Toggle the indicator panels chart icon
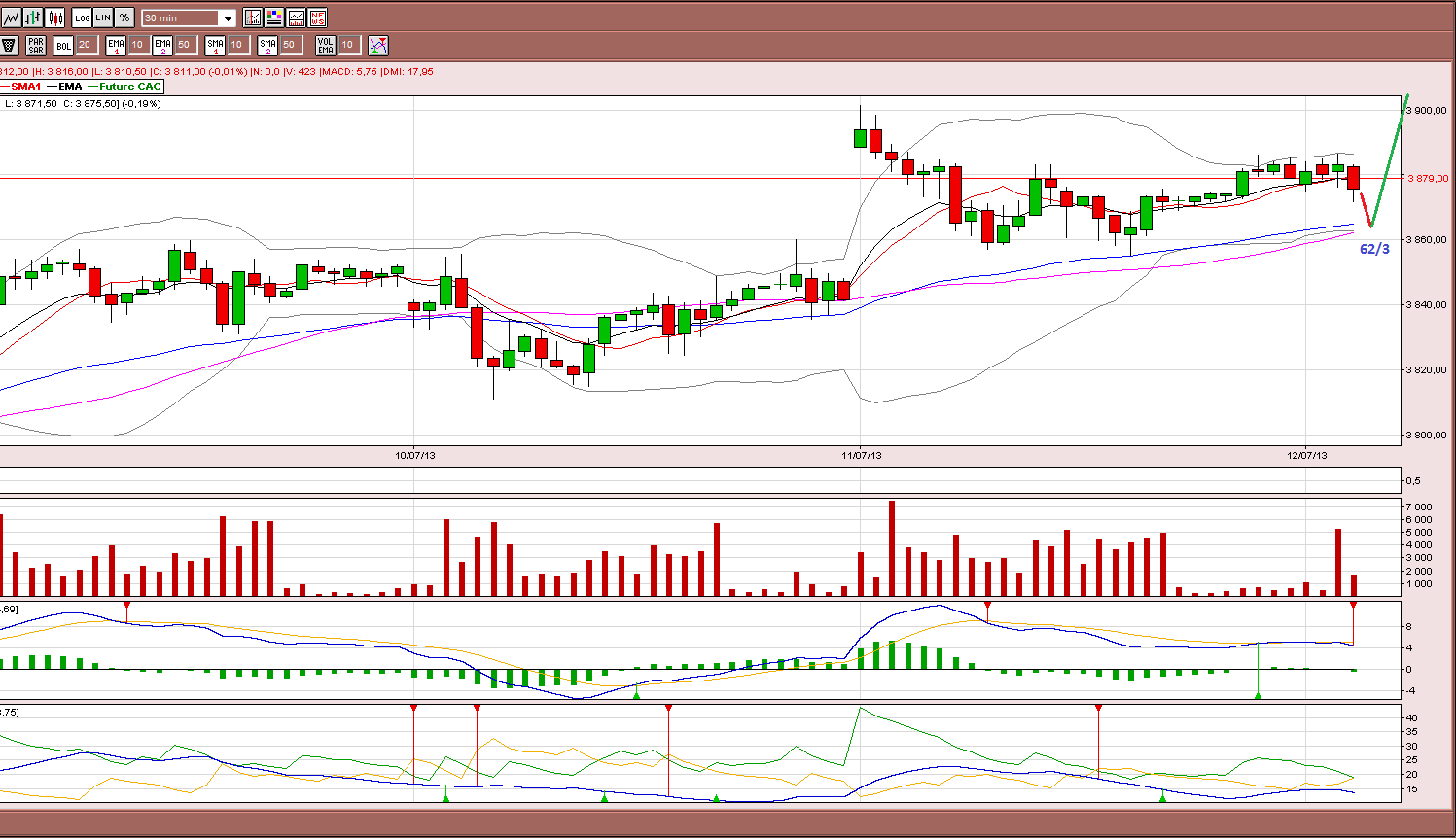Viewport: 1456px width, 838px height. 296,17
